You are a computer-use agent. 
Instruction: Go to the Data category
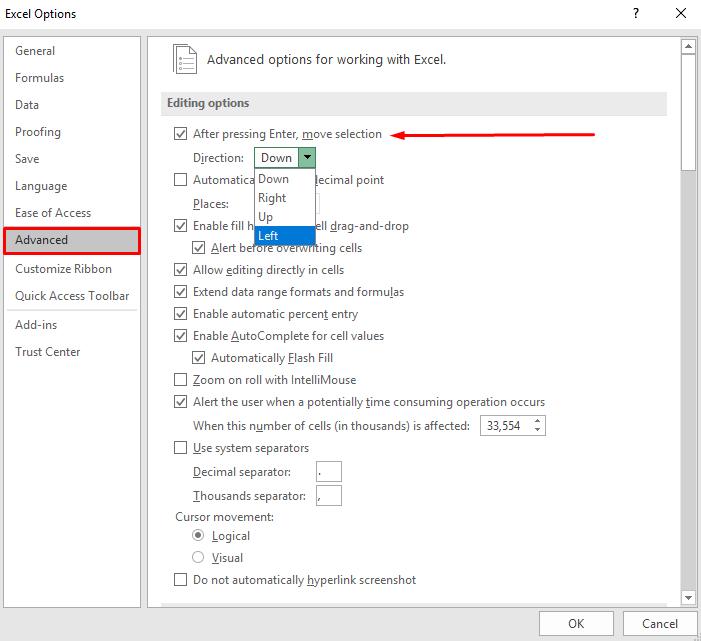[x=27, y=105]
